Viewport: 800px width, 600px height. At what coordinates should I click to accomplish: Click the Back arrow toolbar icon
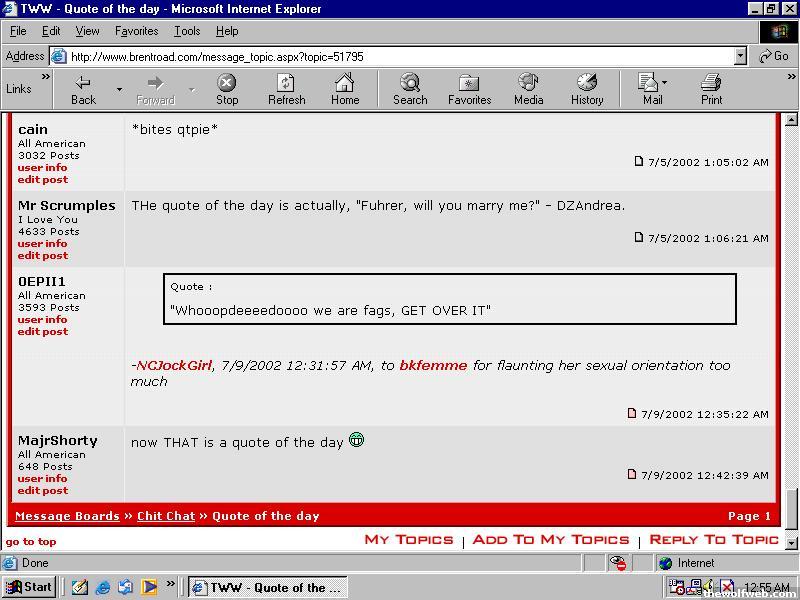click(83, 83)
